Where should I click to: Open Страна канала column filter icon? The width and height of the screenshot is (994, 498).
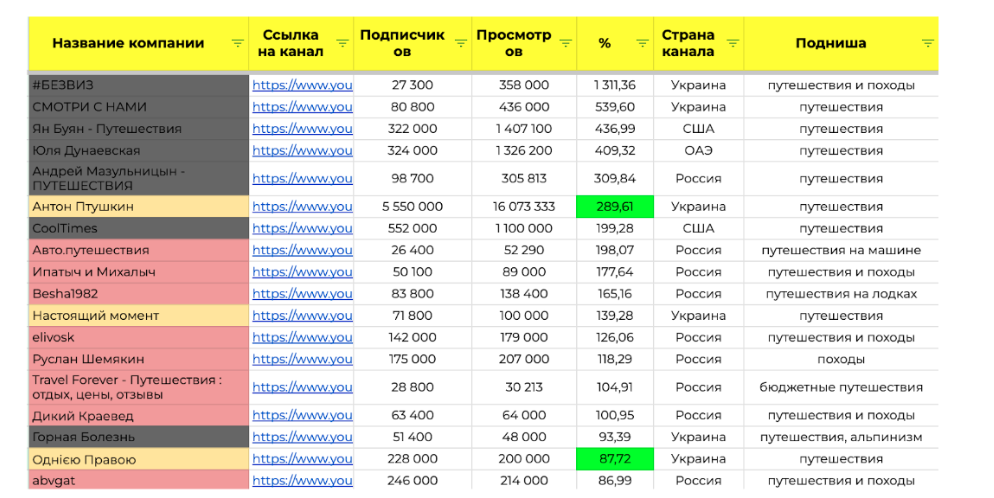coord(733,43)
